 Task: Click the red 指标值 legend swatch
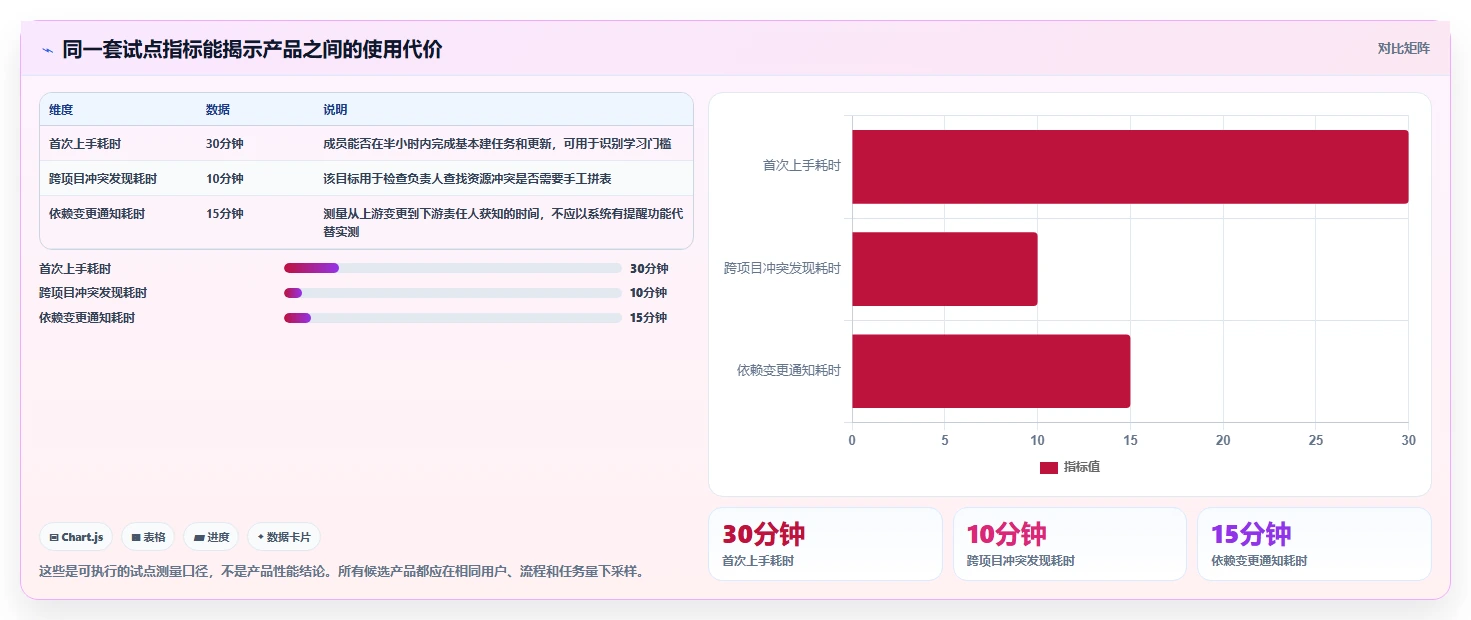pyautogui.click(x=1049, y=468)
